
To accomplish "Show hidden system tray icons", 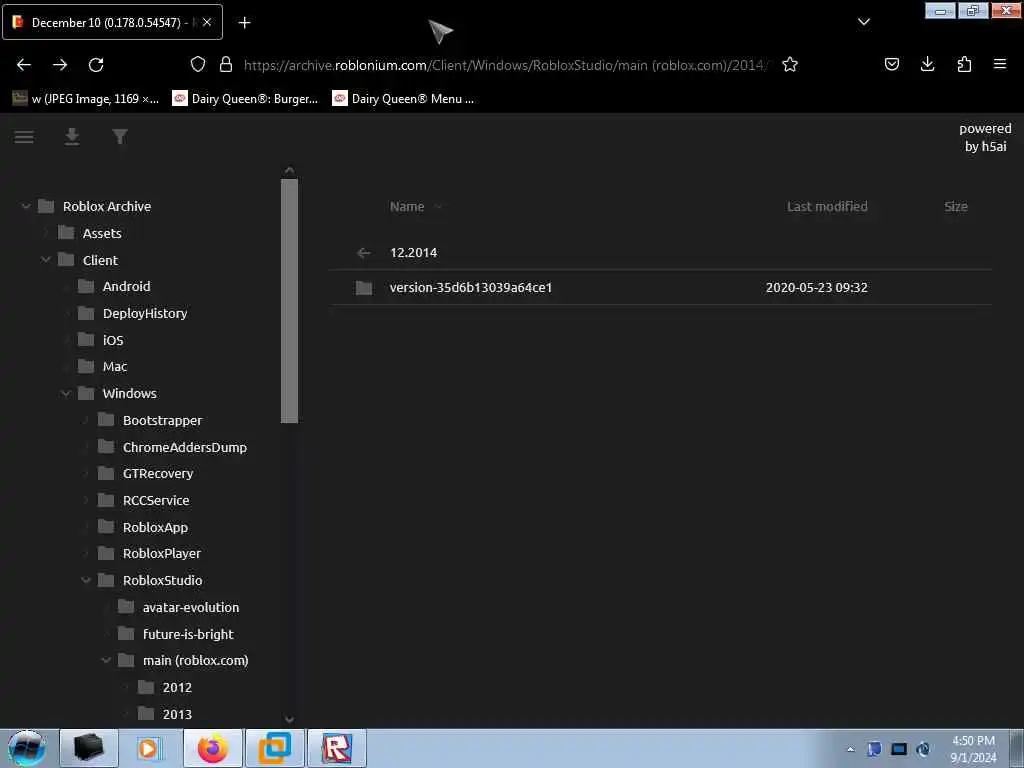I will tap(850, 749).
